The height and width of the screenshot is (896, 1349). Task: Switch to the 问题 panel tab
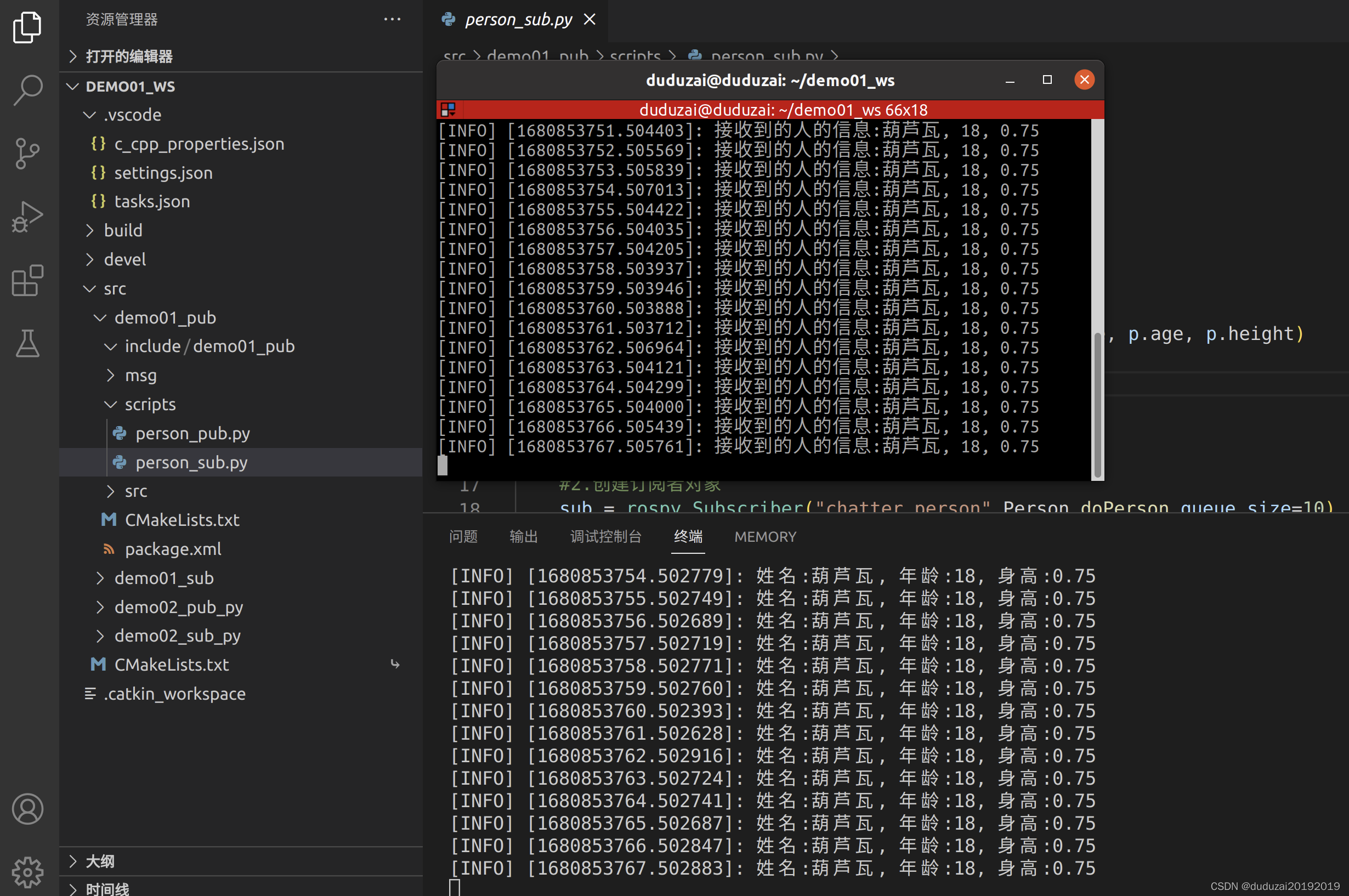pyautogui.click(x=463, y=536)
